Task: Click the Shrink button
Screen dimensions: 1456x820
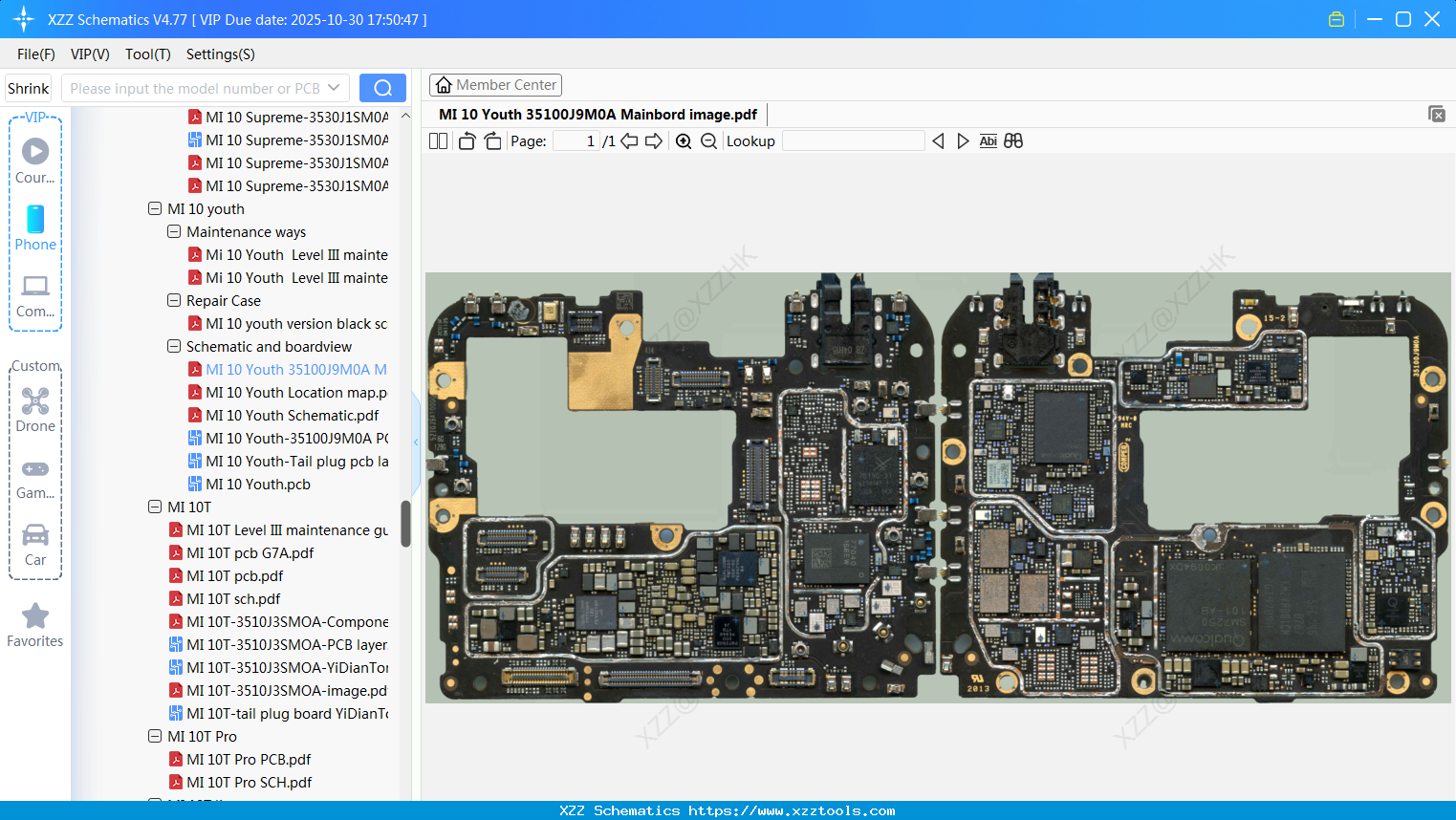Action: pos(28,87)
